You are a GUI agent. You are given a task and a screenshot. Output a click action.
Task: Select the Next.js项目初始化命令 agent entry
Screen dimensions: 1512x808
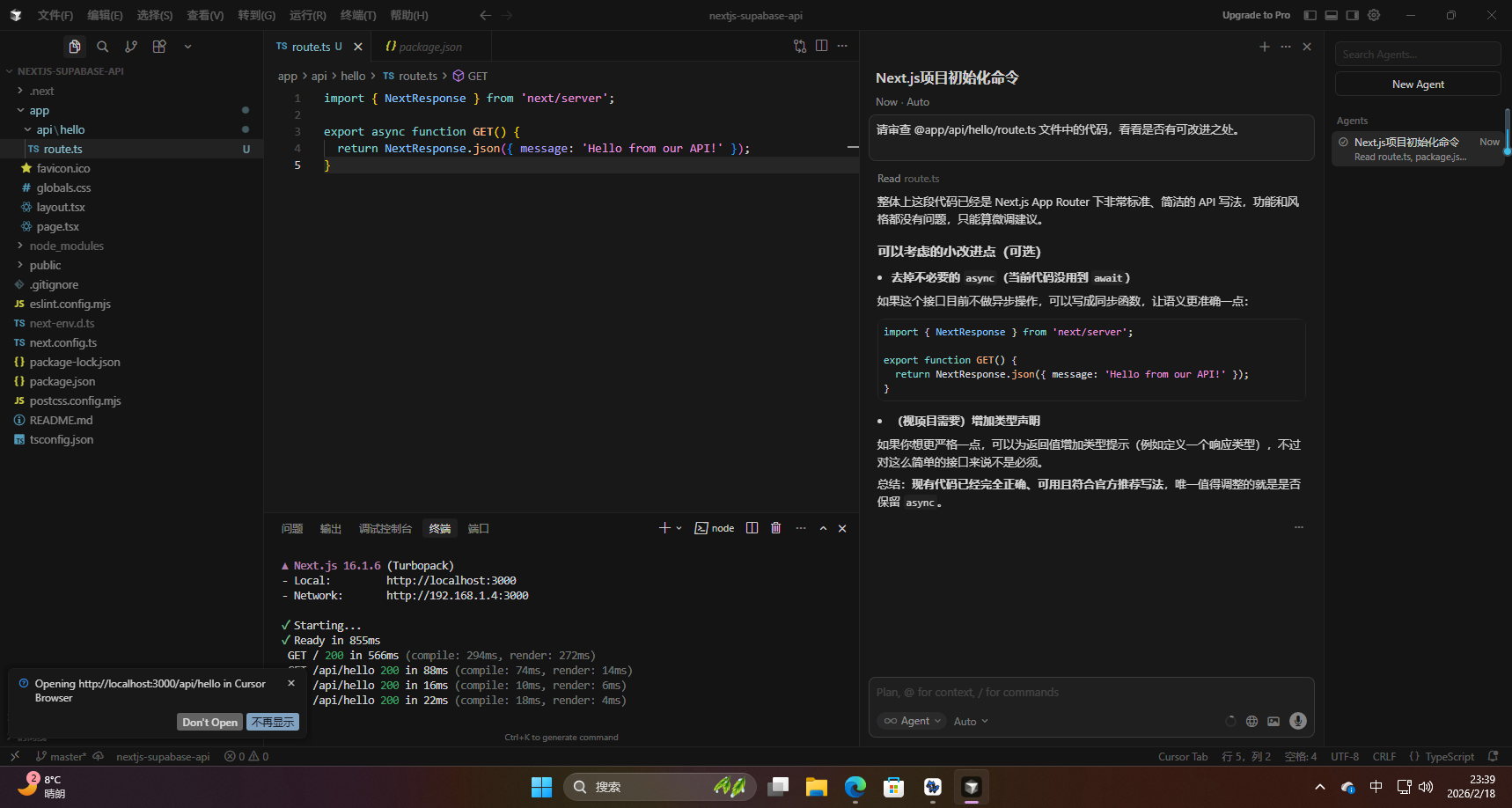(x=1418, y=149)
